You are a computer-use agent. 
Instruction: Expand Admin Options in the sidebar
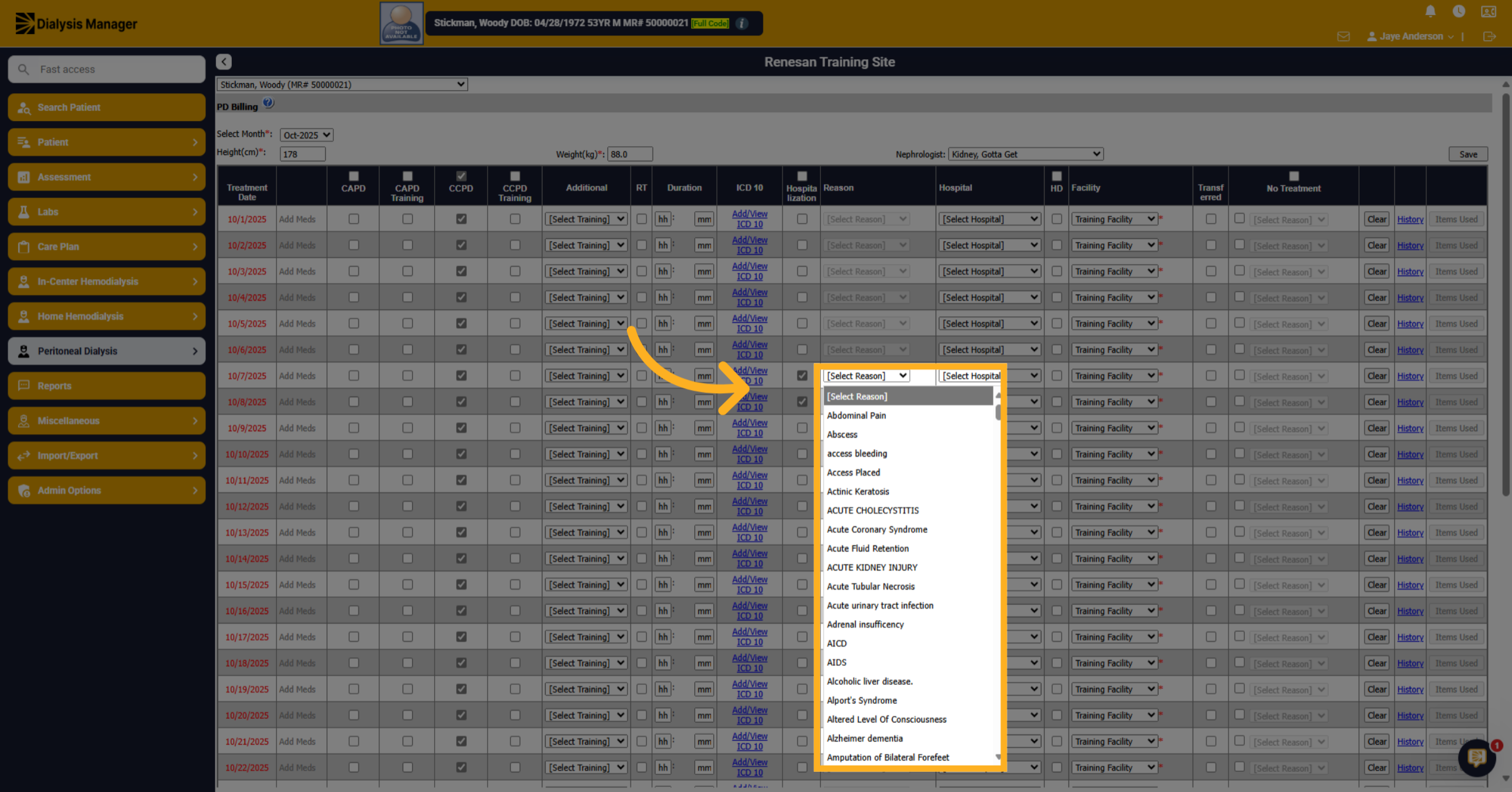106,490
